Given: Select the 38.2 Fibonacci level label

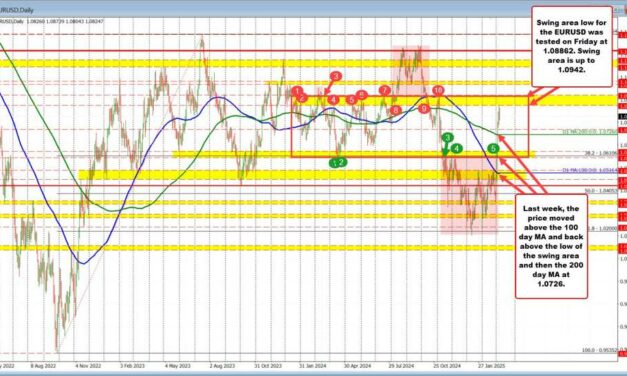Looking at the screenshot, I should 600,153.
